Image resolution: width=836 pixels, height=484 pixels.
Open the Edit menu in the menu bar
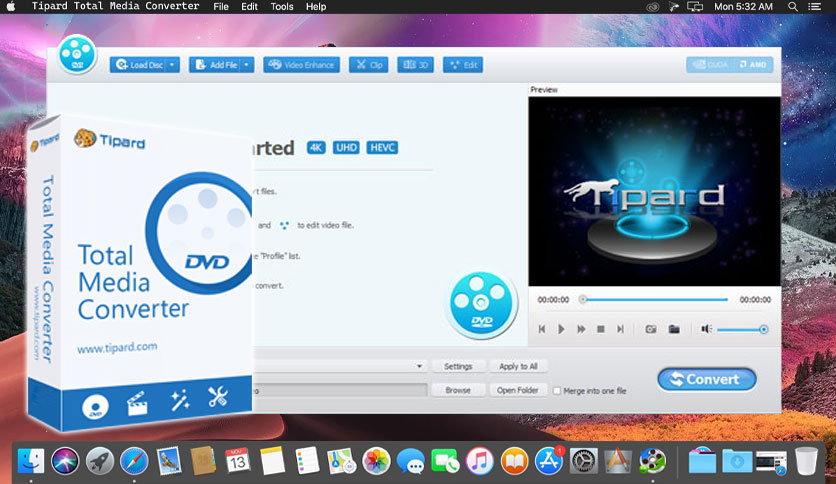pyautogui.click(x=249, y=6)
